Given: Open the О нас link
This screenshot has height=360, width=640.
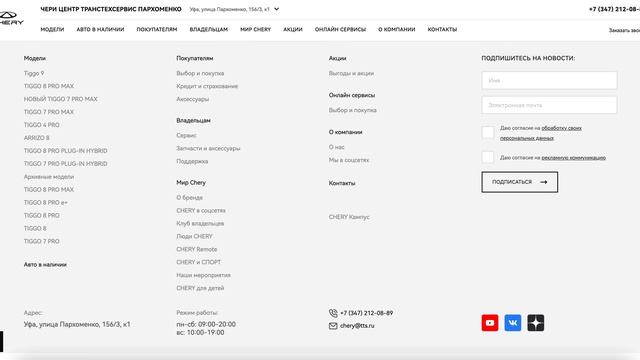Looking at the screenshot, I should 337,147.
